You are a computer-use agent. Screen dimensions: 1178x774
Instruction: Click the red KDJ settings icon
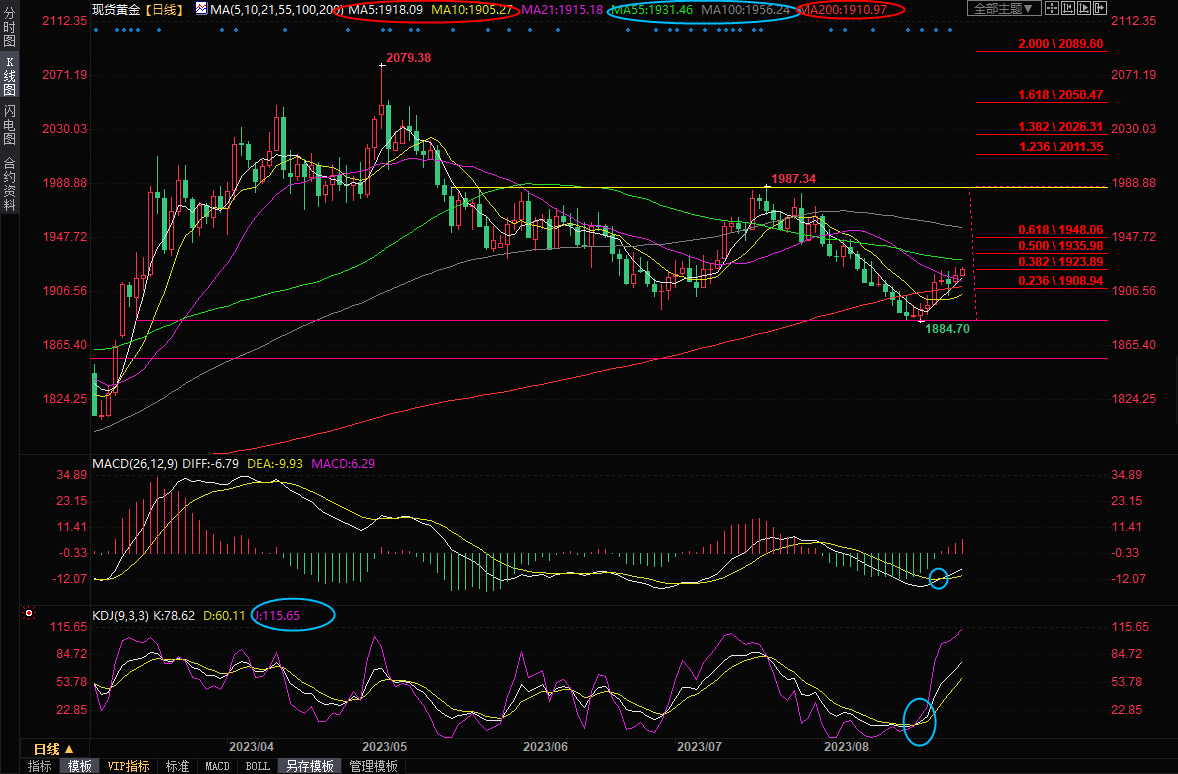[x=29, y=614]
